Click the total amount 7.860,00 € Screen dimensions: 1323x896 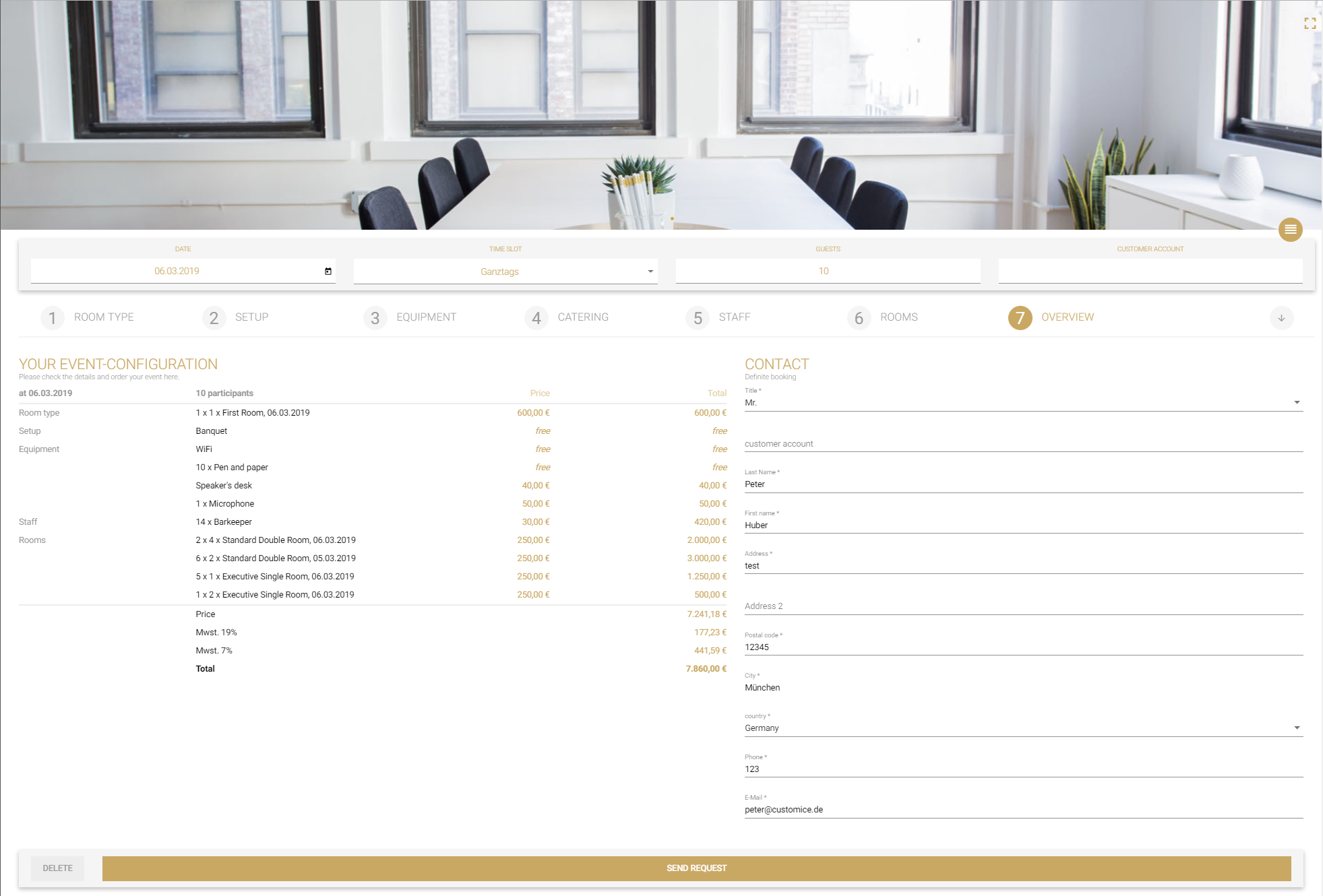pyautogui.click(x=706, y=669)
